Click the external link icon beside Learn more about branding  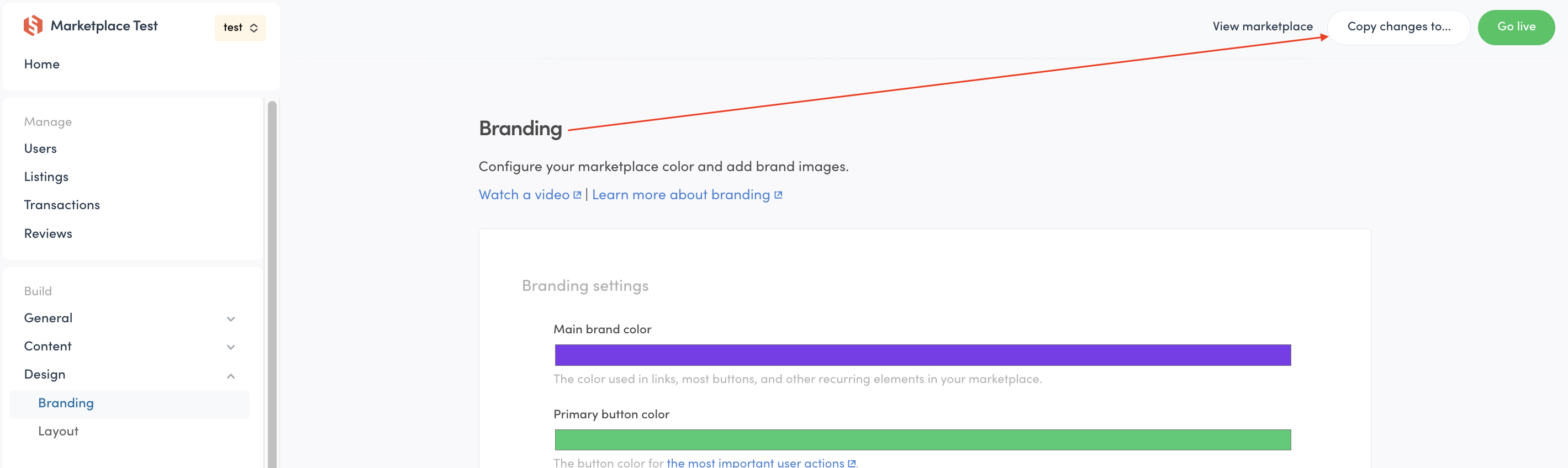tap(777, 194)
